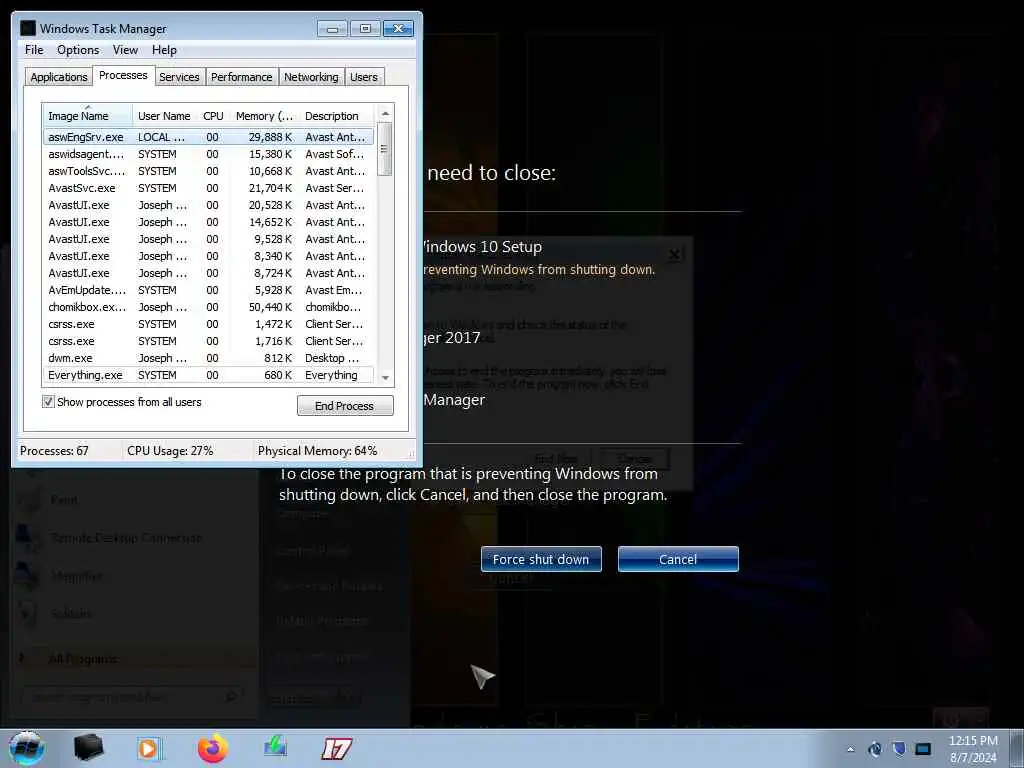The image size is (1024, 768).
Task: Click the process list scrollbar thumb
Action: [x=385, y=149]
